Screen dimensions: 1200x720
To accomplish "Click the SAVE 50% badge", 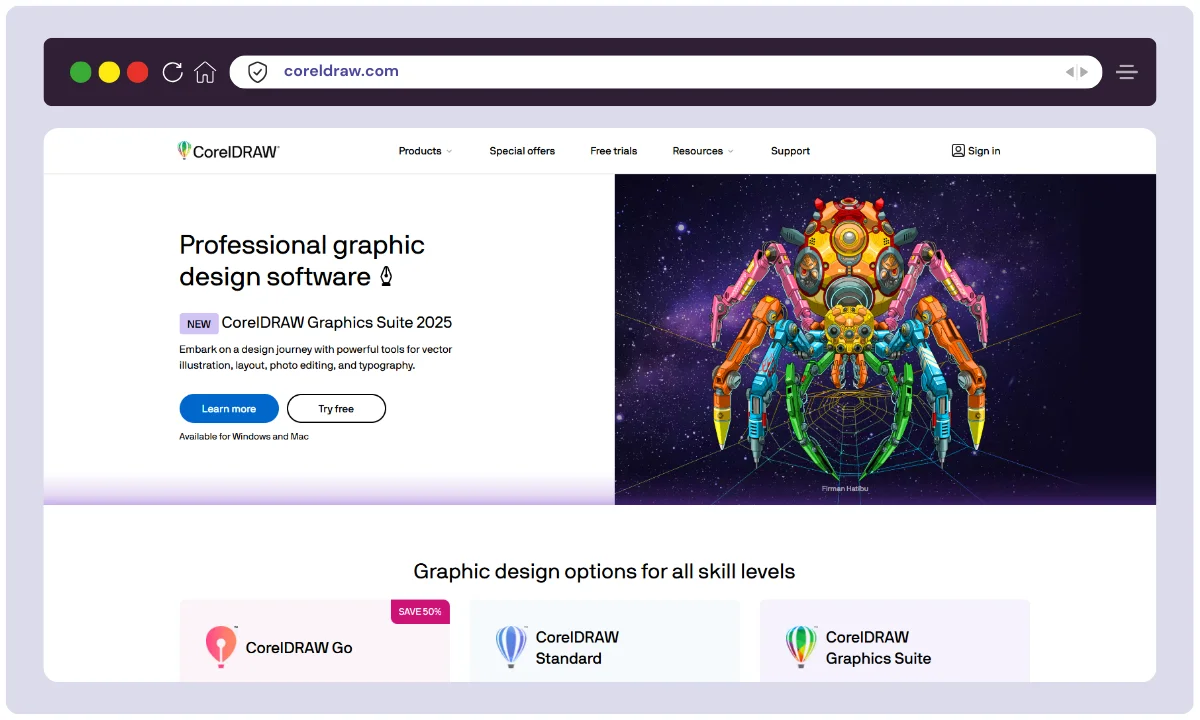I will tap(420, 612).
